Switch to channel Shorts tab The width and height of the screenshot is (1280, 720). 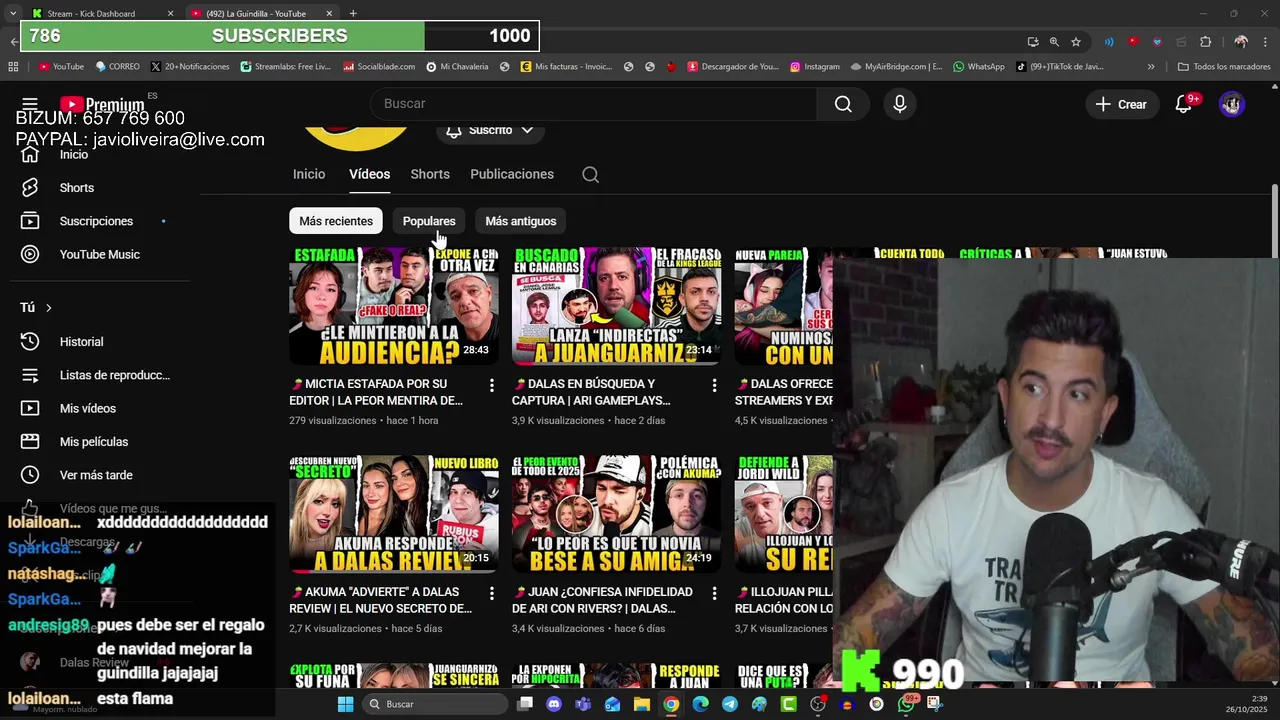pos(430,174)
